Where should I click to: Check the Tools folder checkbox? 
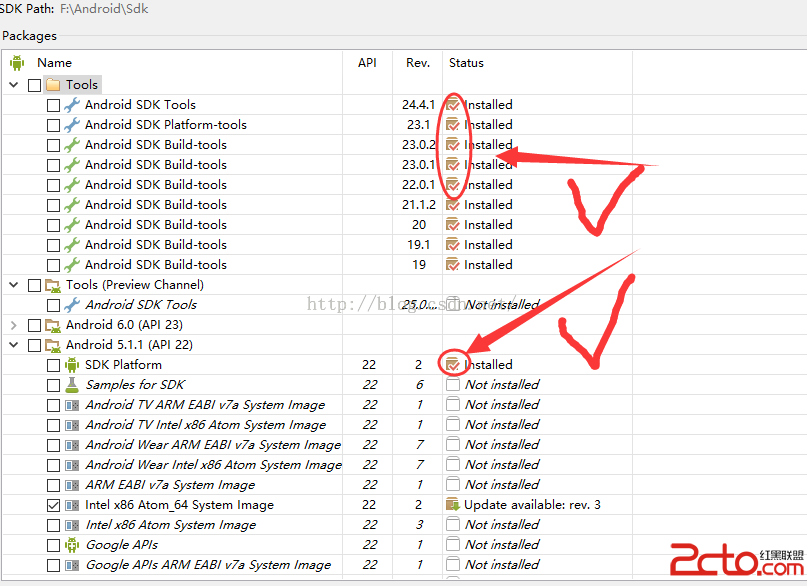[x=34, y=85]
